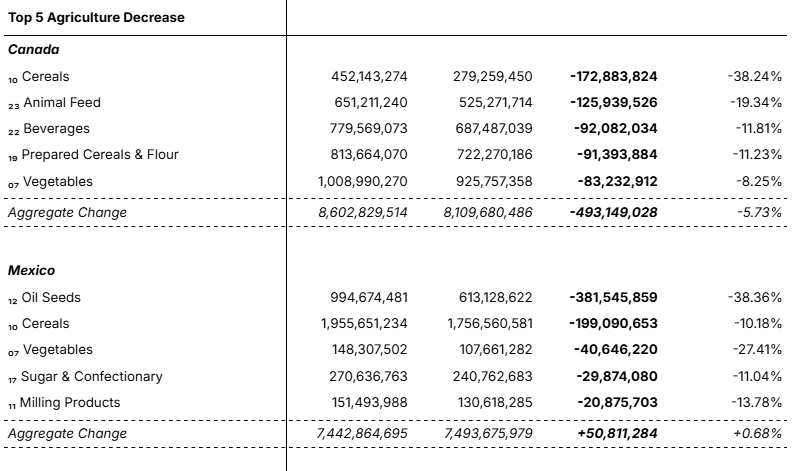Select Canada Vegetables percentage -8.25%
Image resolution: width=797 pixels, height=471 pixels.
(759, 181)
